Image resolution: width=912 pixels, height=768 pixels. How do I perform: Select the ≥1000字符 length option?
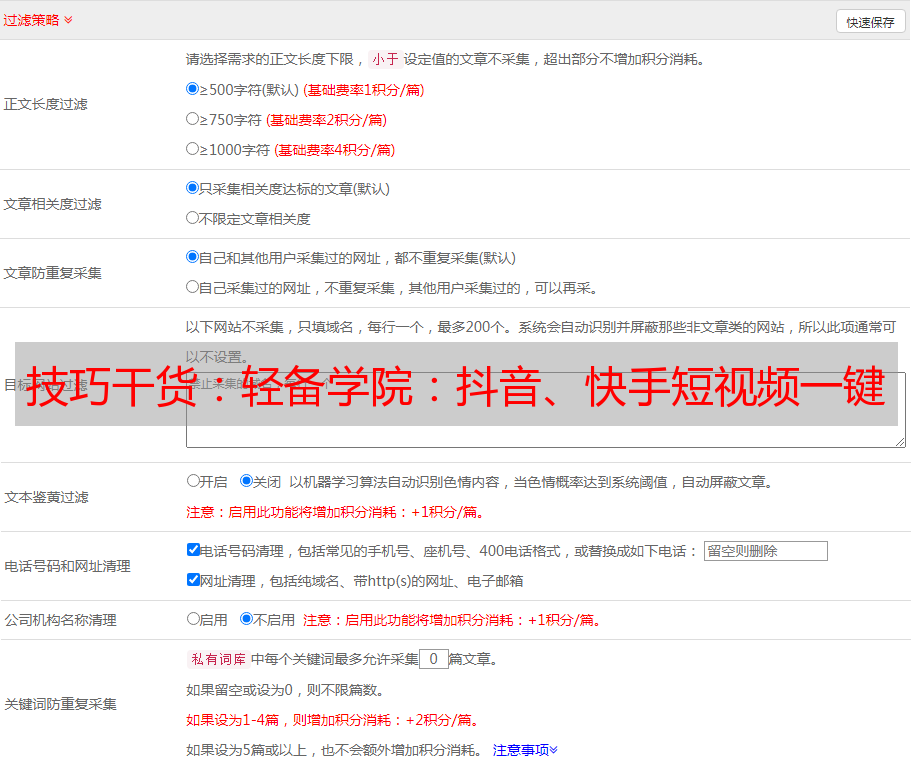tap(193, 149)
